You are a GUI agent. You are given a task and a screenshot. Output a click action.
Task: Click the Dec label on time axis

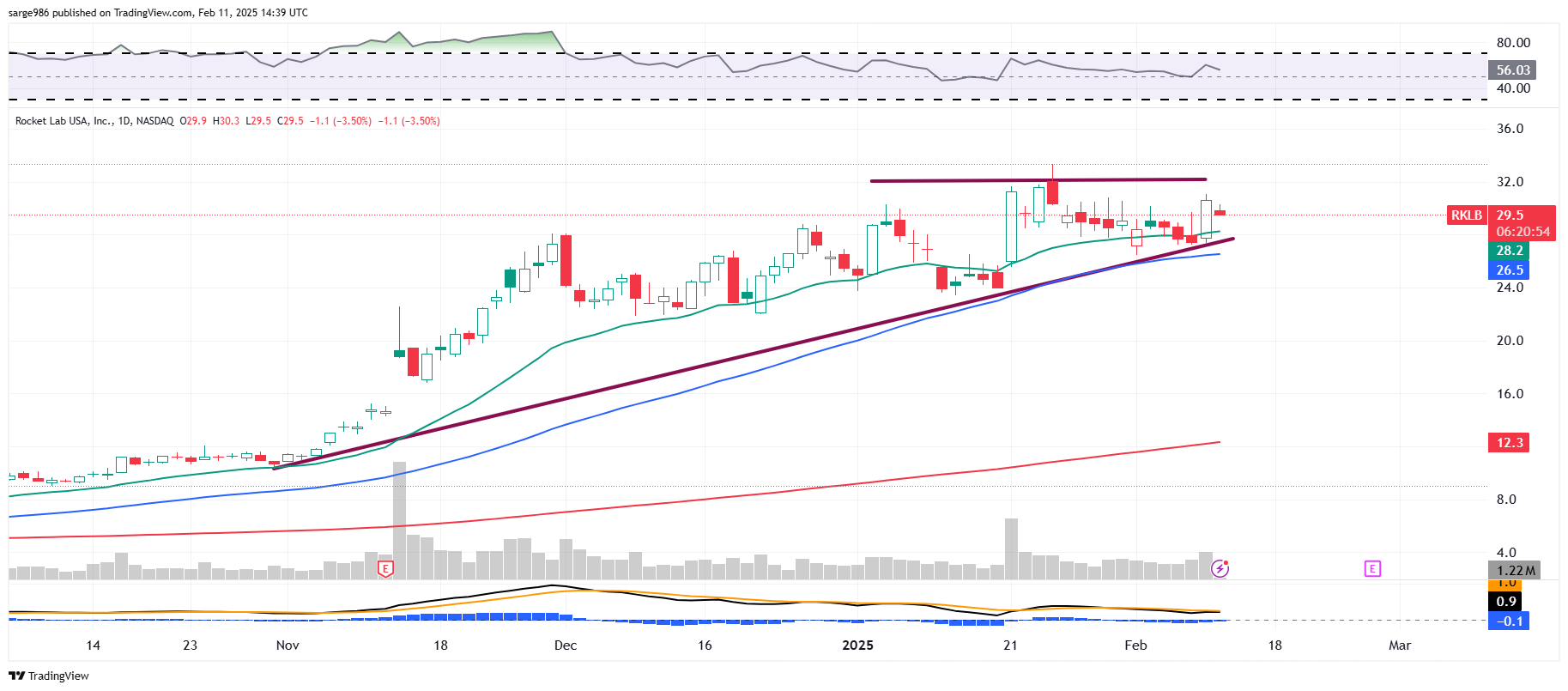coord(566,646)
